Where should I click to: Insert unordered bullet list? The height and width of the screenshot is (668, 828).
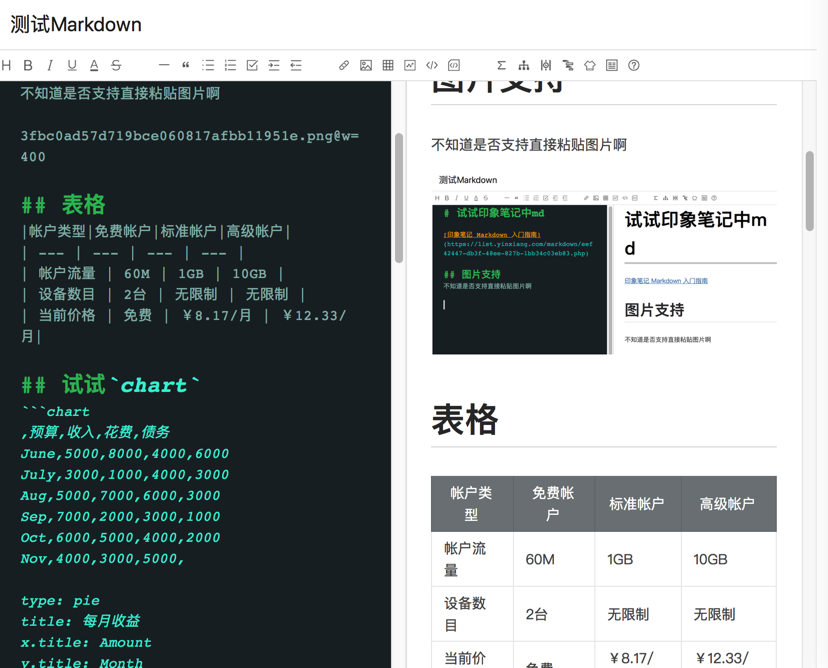tap(208, 65)
